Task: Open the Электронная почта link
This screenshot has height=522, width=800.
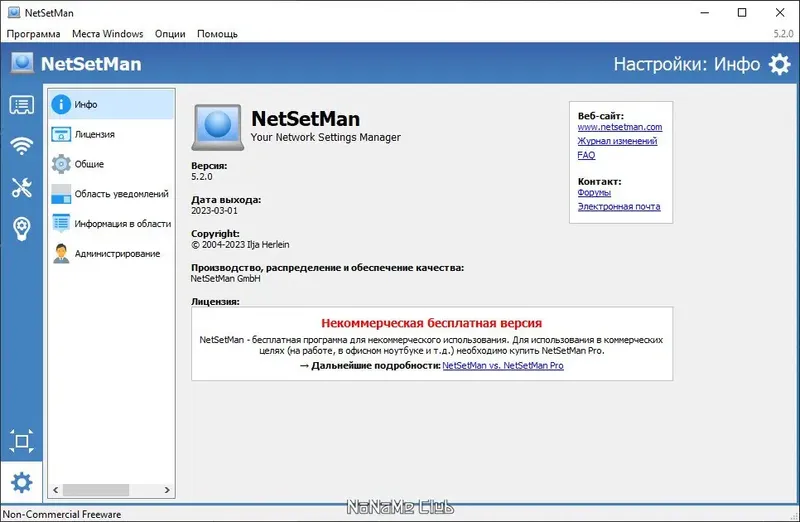Action: click(619, 206)
